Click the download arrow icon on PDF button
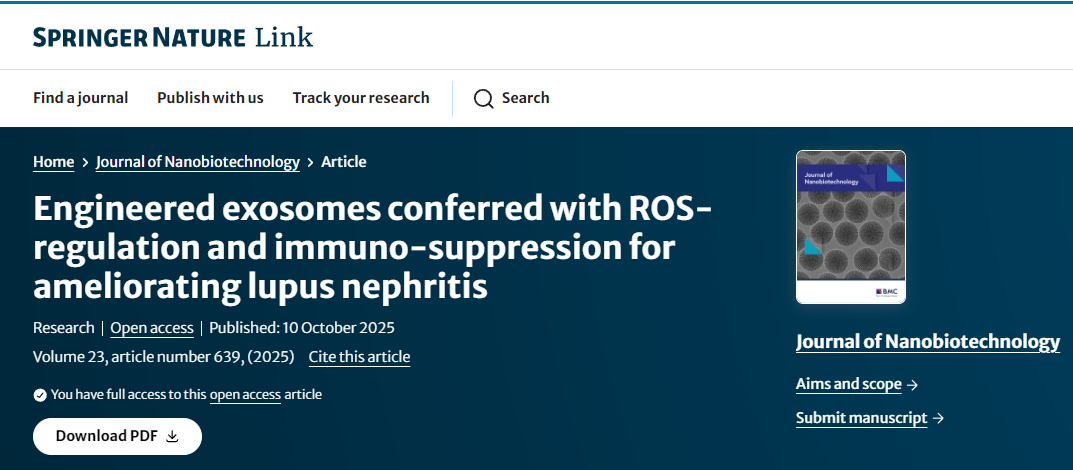The width and height of the screenshot is (1073, 470). (171, 436)
